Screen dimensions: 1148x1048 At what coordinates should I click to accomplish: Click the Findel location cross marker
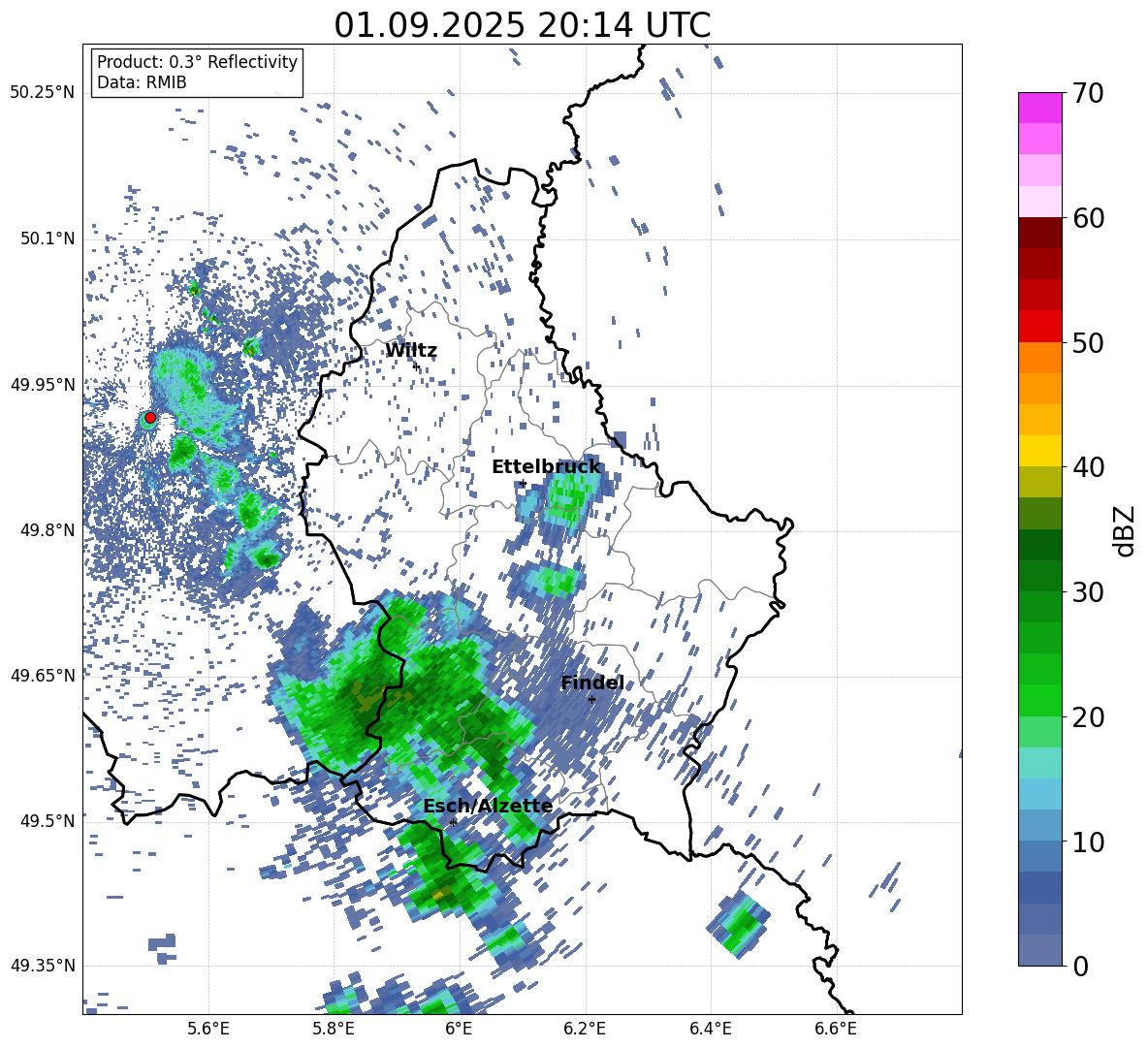click(x=591, y=700)
